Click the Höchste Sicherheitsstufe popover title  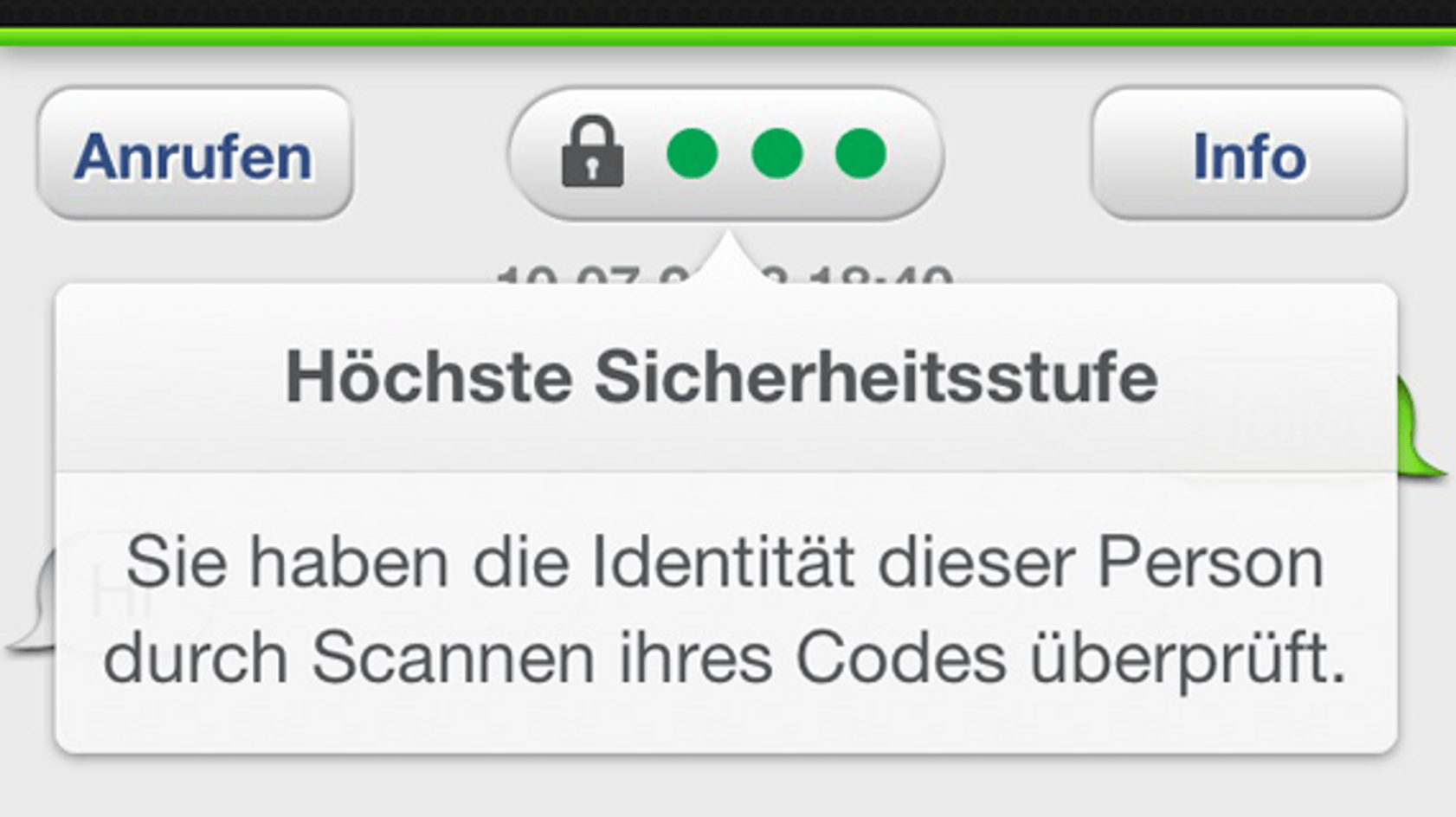tap(721, 377)
